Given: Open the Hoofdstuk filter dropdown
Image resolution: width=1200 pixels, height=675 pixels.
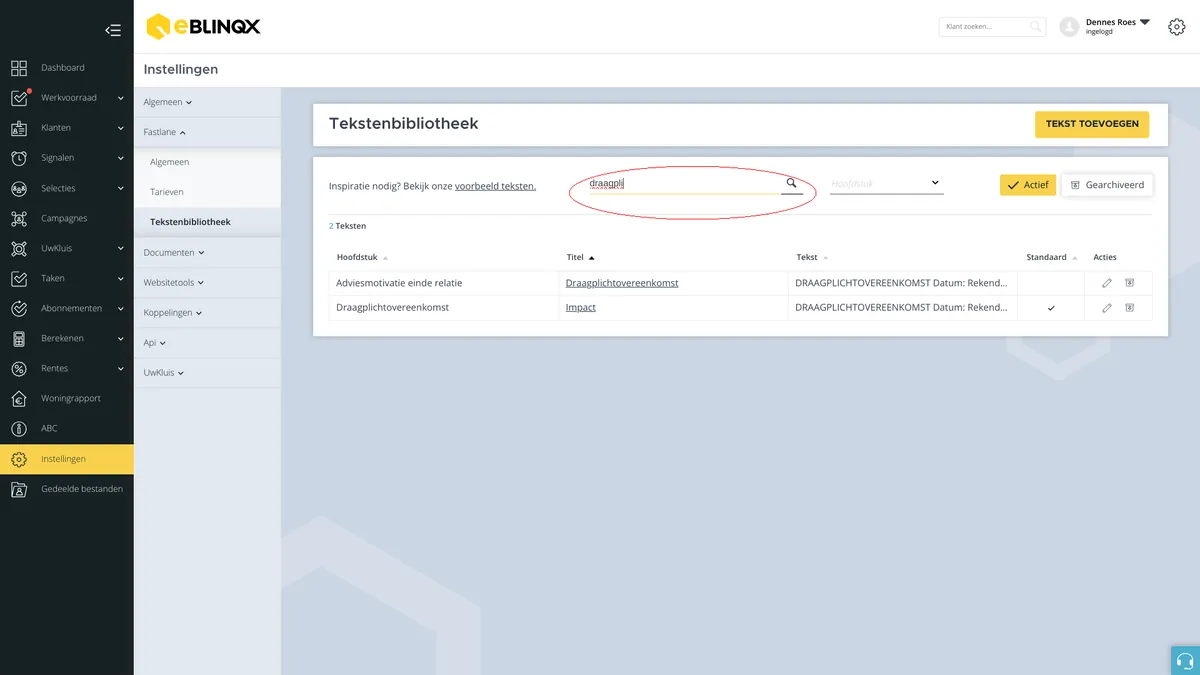Looking at the screenshot, I should tap(887, 183).
